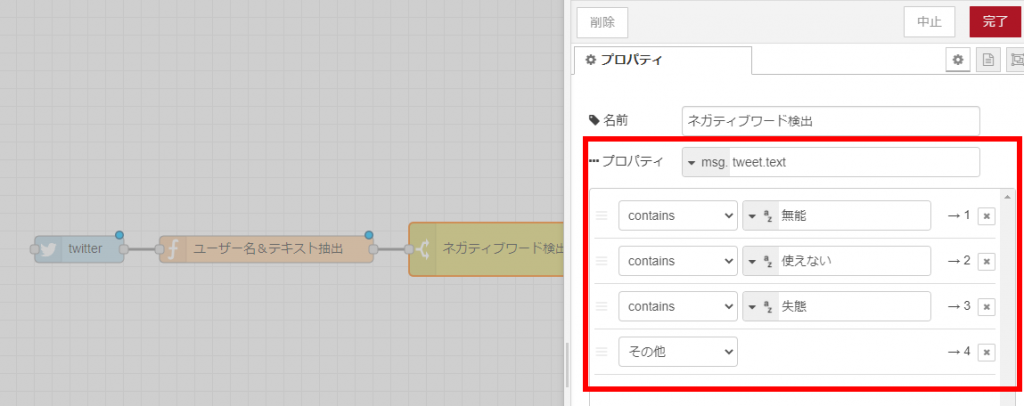Image resolution: width=1024 pixels, height=406 pixels.
Task: Click drag handle of 失態 rule
Action: click(x=601, y=306)
